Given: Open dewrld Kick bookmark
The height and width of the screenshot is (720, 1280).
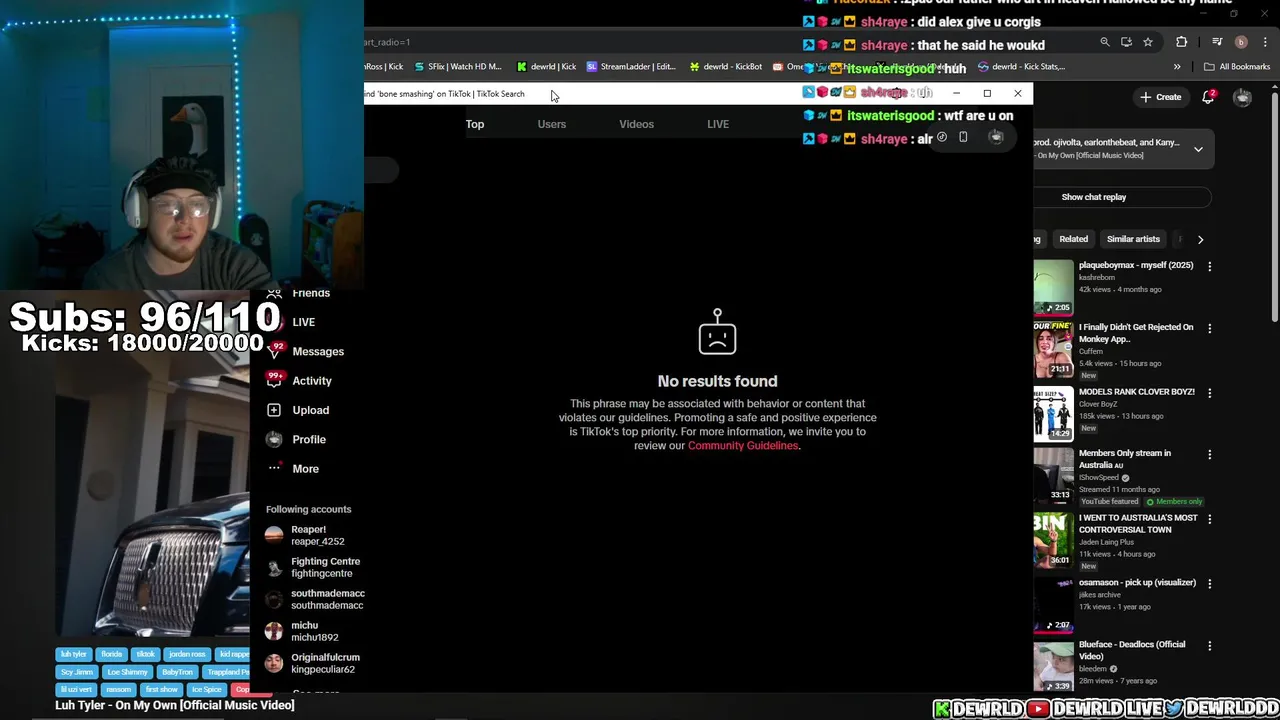Looking at the screenshot, I should (546, 67).
